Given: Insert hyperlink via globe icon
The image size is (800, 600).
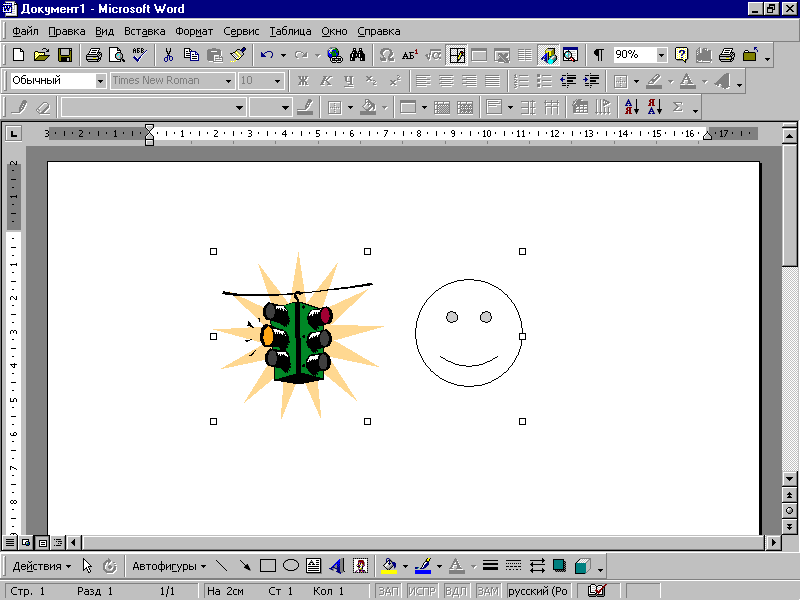Looking at the screenshot, I should click(x=335, y=55).
